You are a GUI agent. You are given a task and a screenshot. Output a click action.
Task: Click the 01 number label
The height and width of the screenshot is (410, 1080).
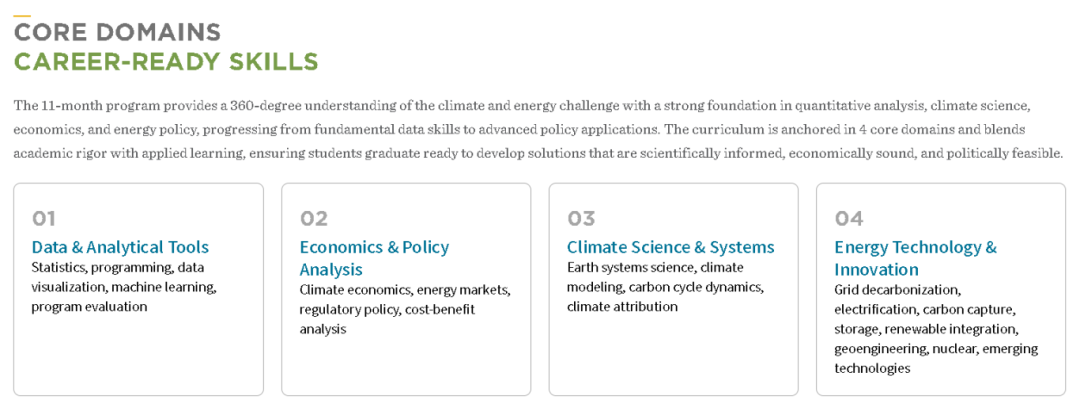(44, 218)
